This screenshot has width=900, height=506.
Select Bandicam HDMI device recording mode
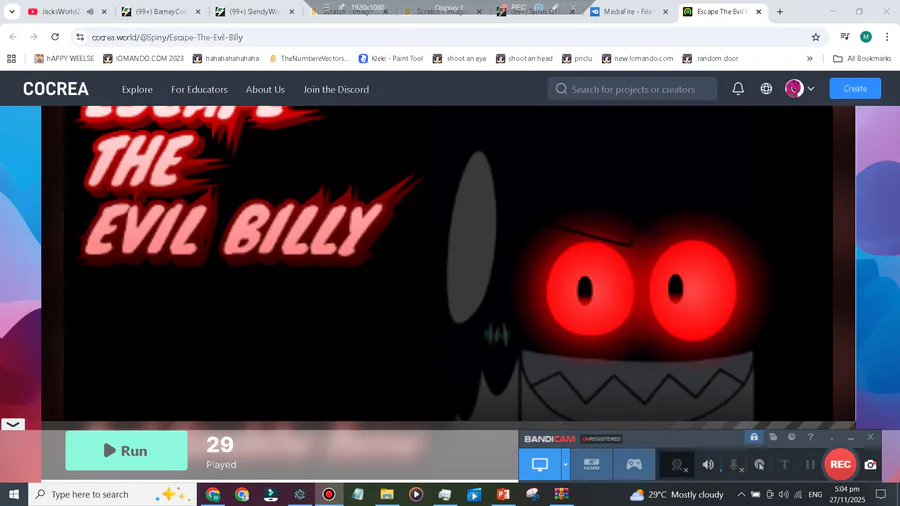tap(591, 465)
